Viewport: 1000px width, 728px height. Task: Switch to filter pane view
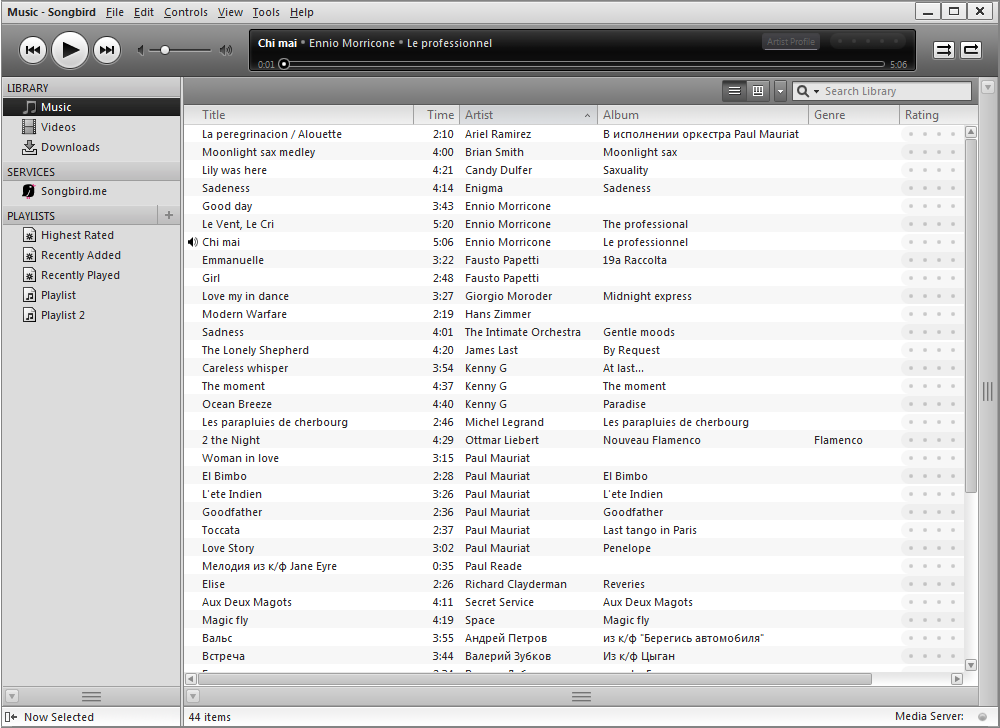tap(758, 91)
